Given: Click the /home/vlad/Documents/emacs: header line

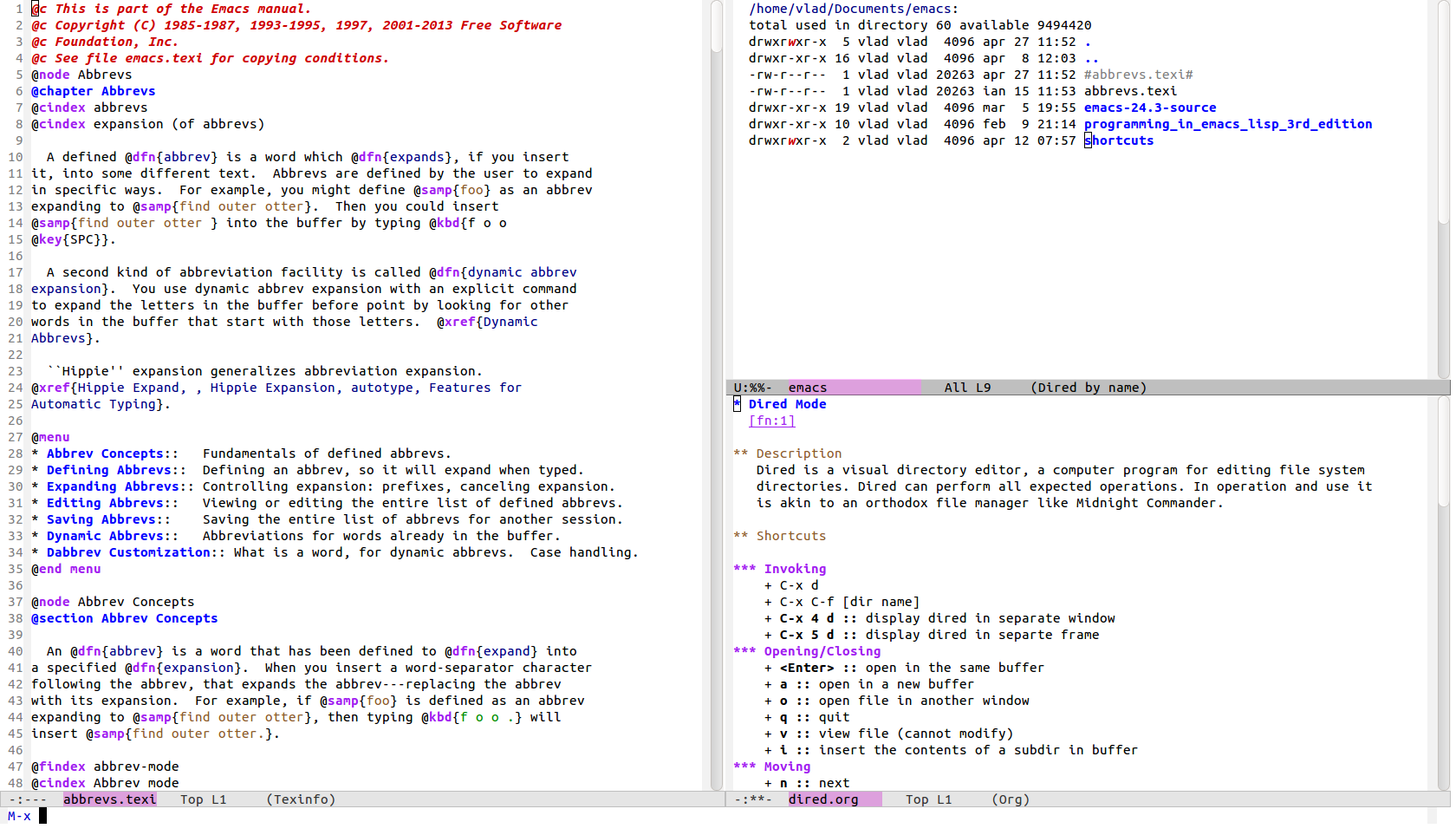Looking at the screenshot, I should point(854,9).
